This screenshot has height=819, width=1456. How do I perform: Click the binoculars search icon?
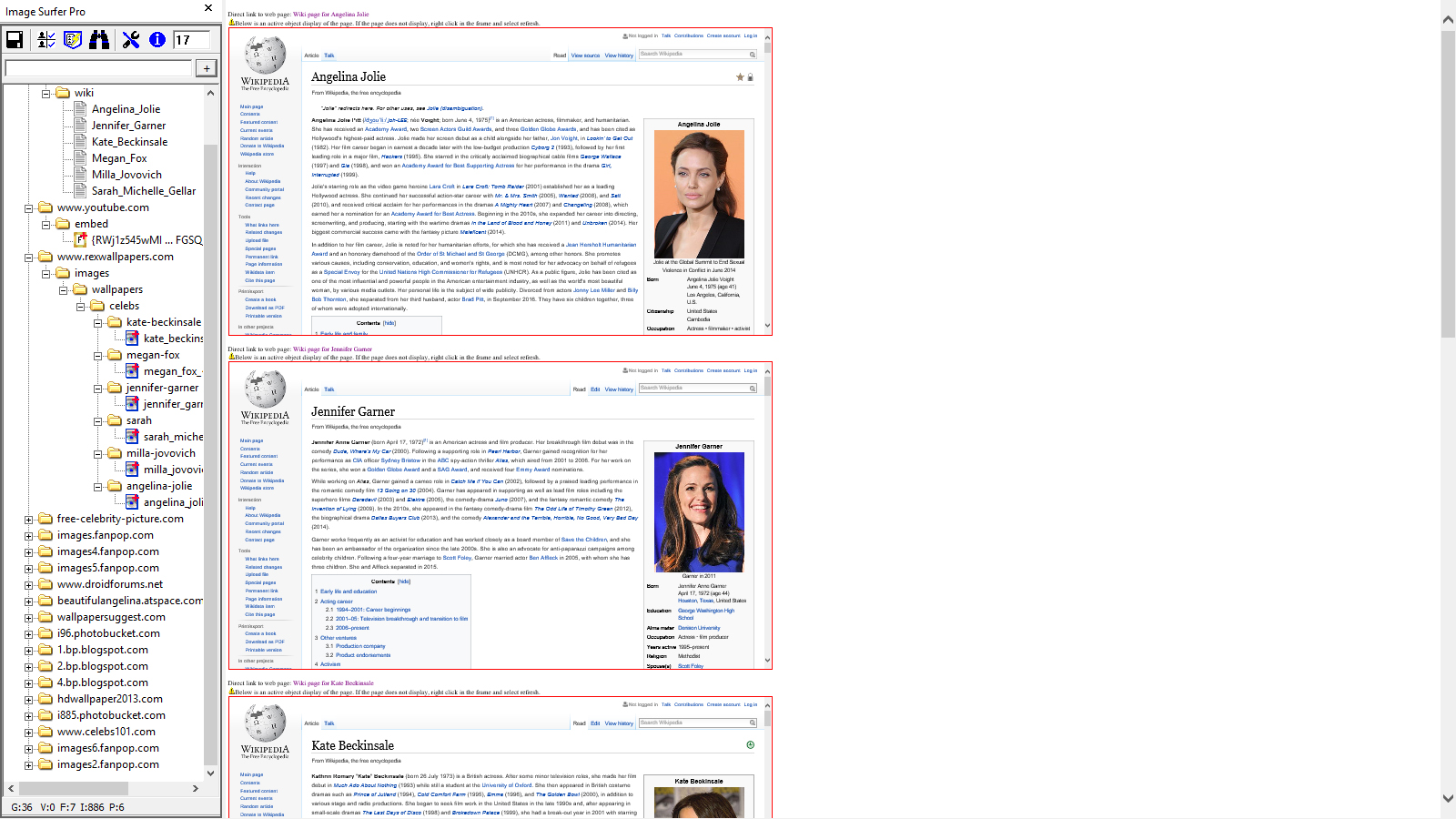pos(99,39)
